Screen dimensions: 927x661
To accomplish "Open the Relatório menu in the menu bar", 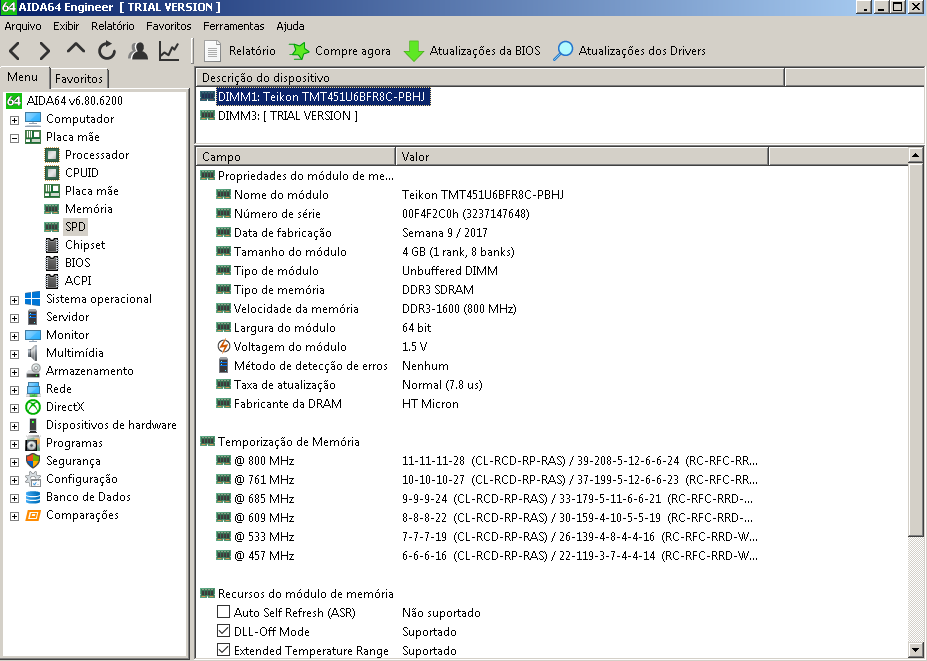I will pos(112,26).
